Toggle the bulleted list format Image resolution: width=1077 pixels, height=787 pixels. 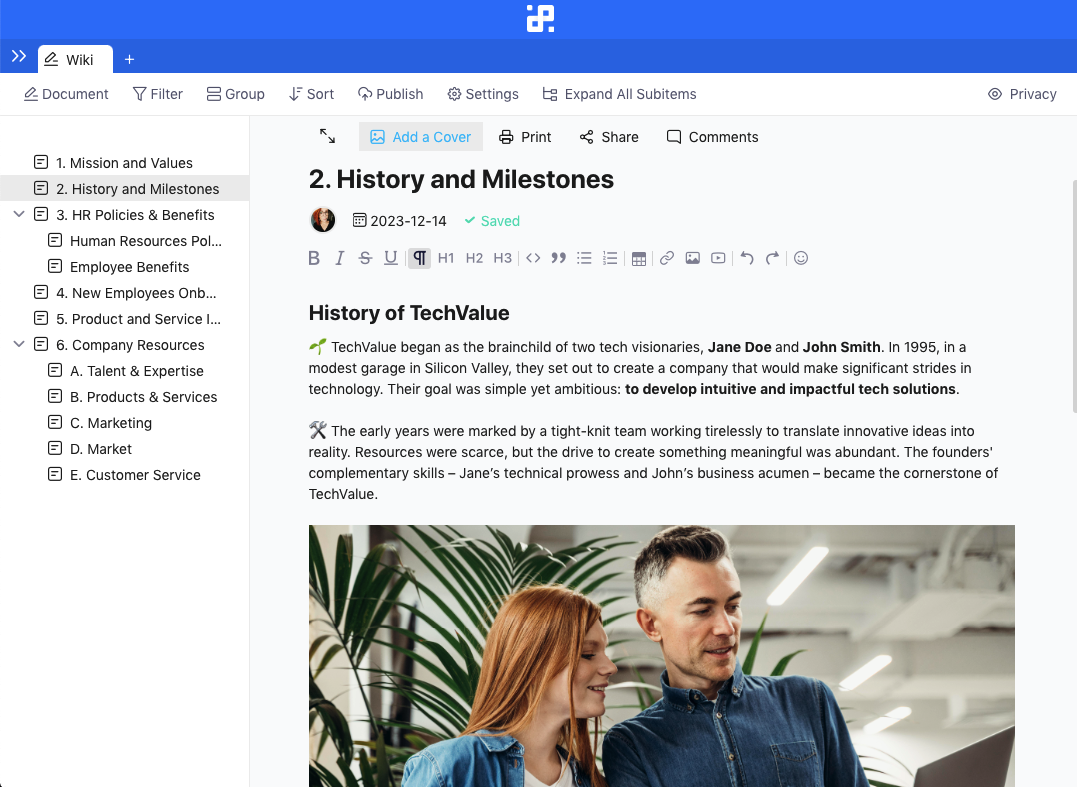tap(584, 258)
